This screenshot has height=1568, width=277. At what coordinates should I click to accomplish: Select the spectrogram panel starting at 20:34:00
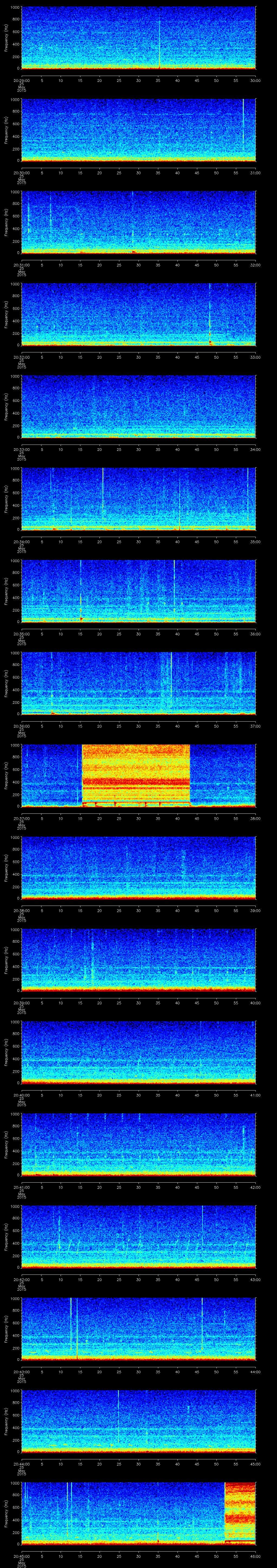pos(139,499)
